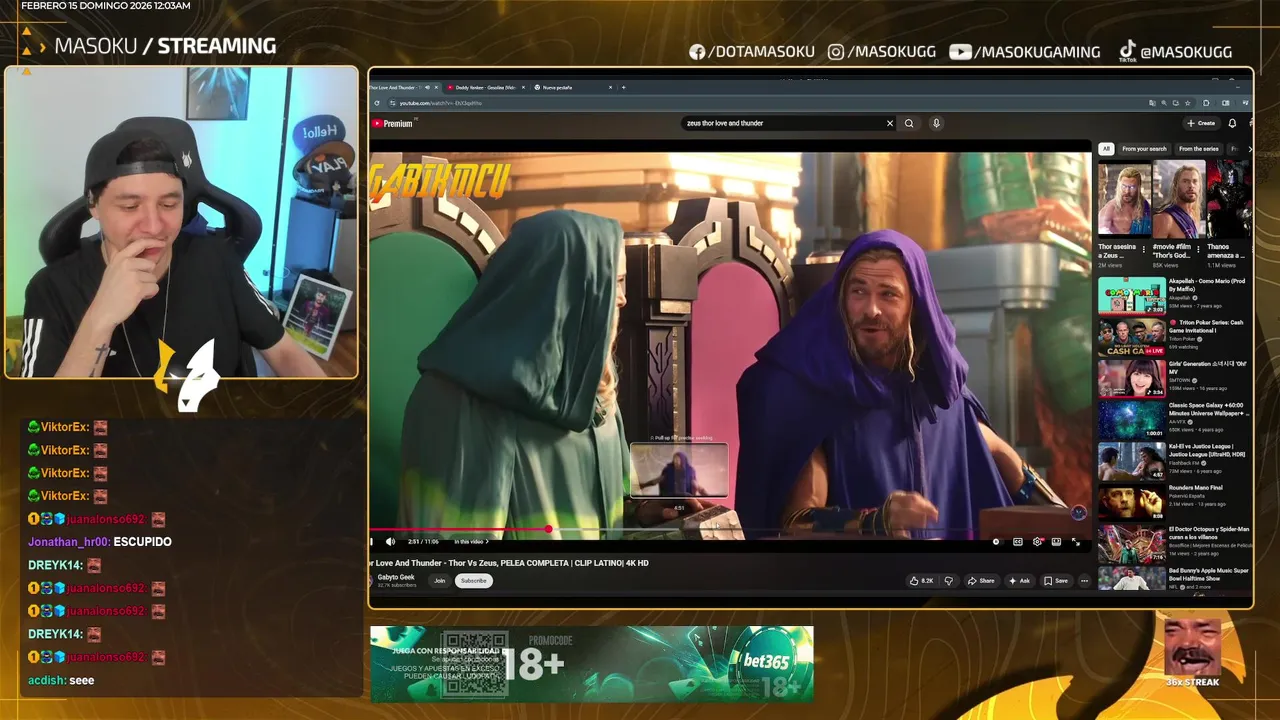Image resolution: width=1280 pixels, height=720 pixels.
Task: Open 'Thor asesina a Zeus' short thumbnail
Action: click(x=1124, y=198)
